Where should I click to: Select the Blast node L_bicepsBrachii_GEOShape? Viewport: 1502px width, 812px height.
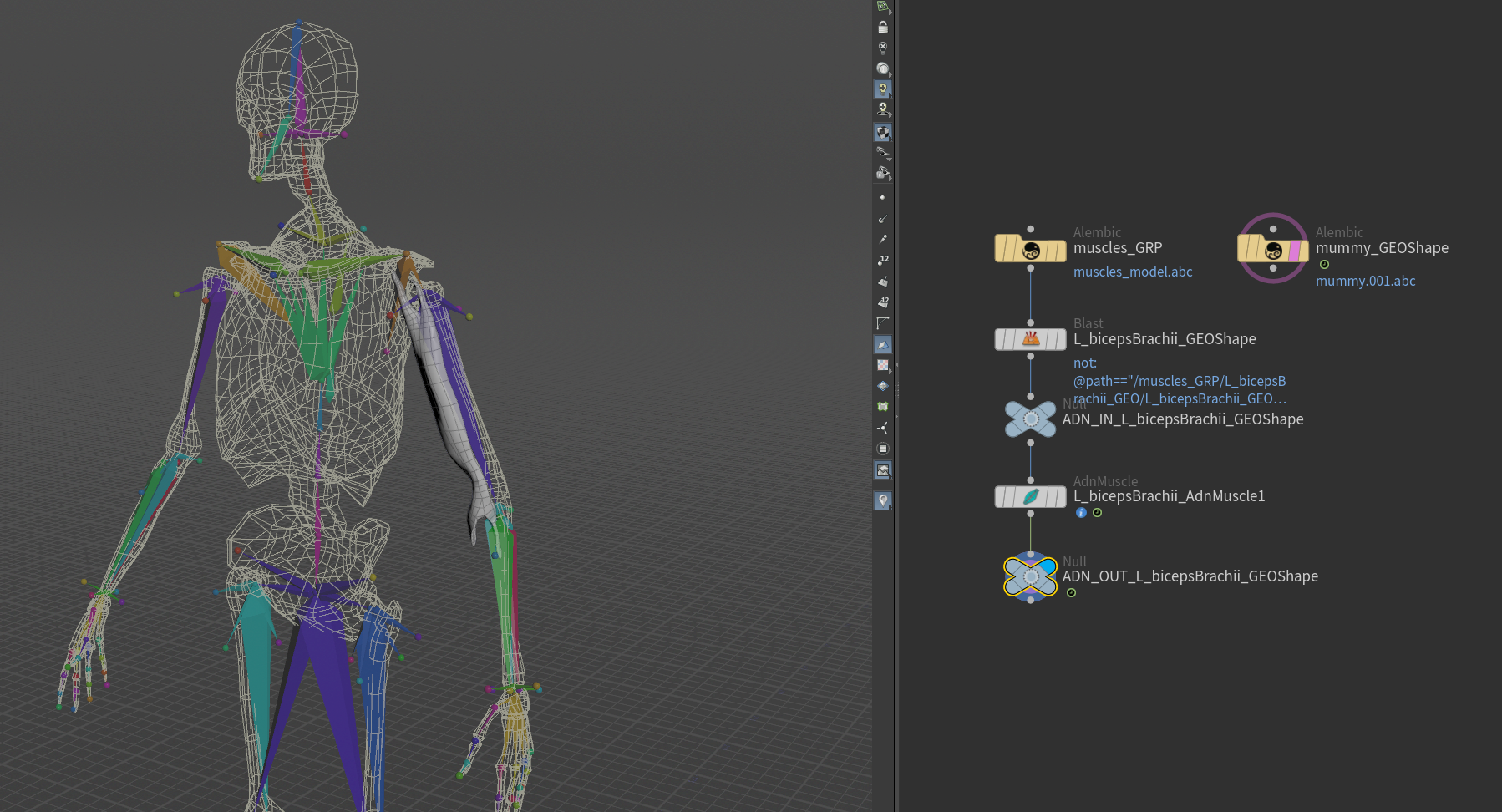(1030, 339)
